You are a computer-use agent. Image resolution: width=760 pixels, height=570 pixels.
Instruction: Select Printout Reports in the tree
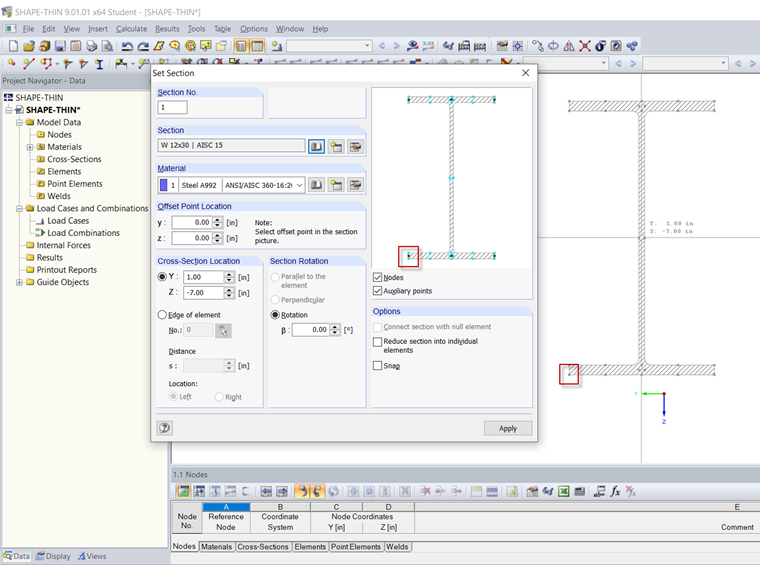[x=67, y=269]
